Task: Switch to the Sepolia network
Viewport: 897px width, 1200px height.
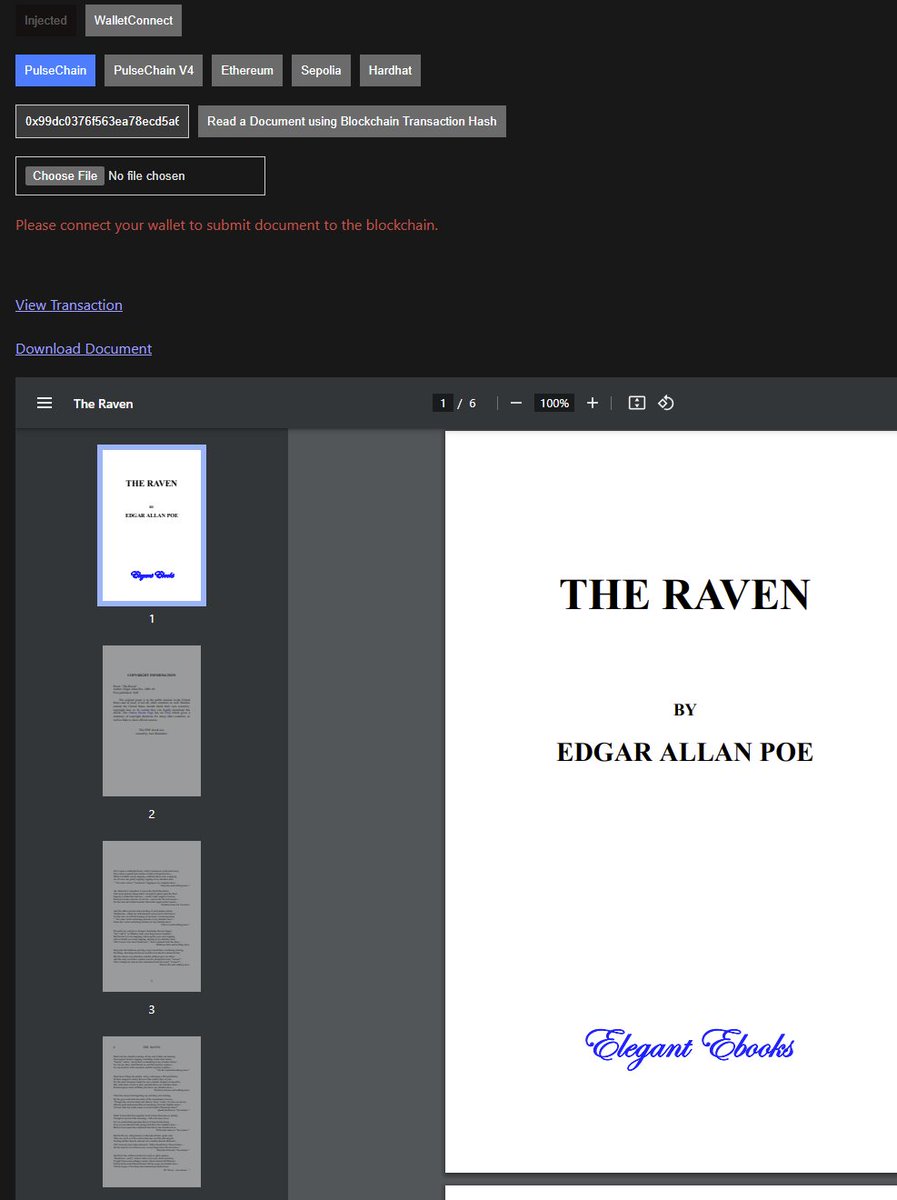Action: tap(321, 71)
